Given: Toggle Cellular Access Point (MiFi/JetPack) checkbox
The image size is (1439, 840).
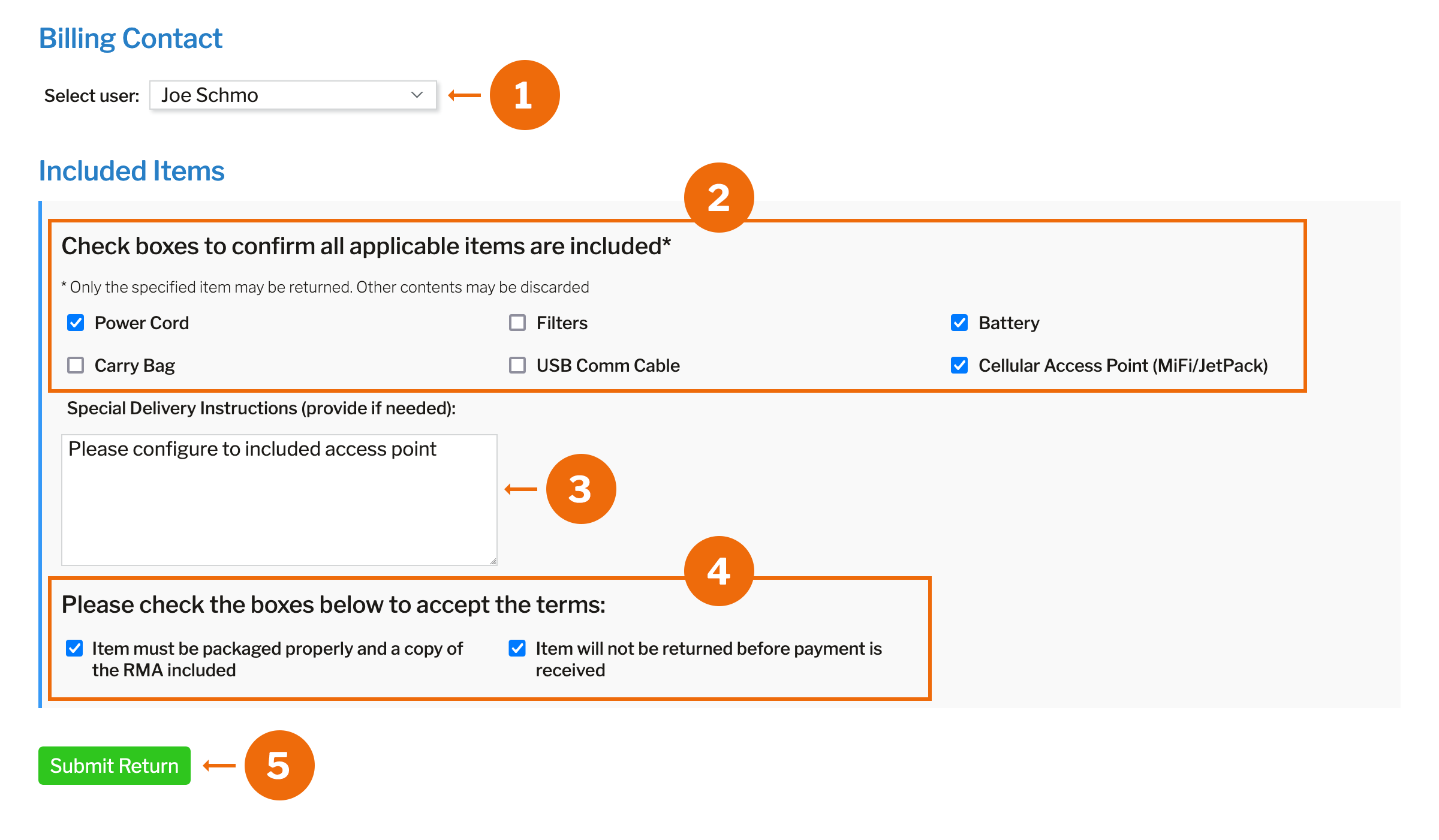Looking at the screenshot, I should (x=959, y=365).
